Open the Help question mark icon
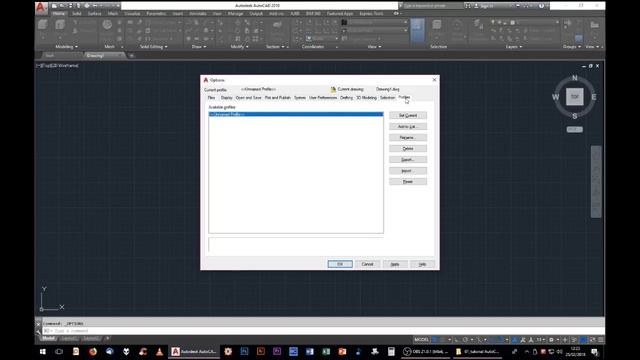This screenshot has width=640, height=360. pos(541,6)
